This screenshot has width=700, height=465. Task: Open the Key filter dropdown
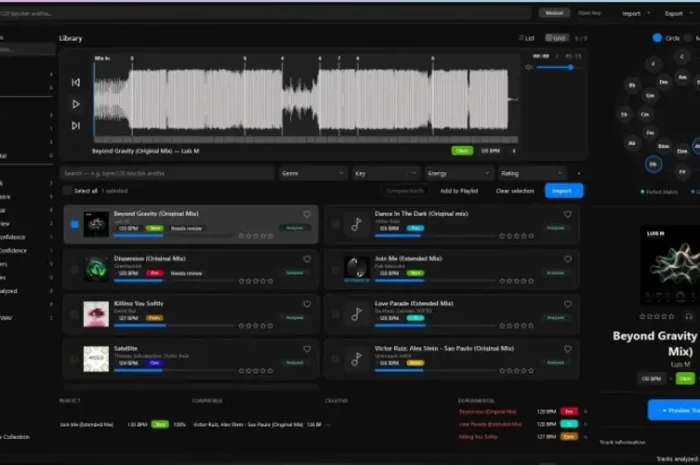[x=386, y=173]
